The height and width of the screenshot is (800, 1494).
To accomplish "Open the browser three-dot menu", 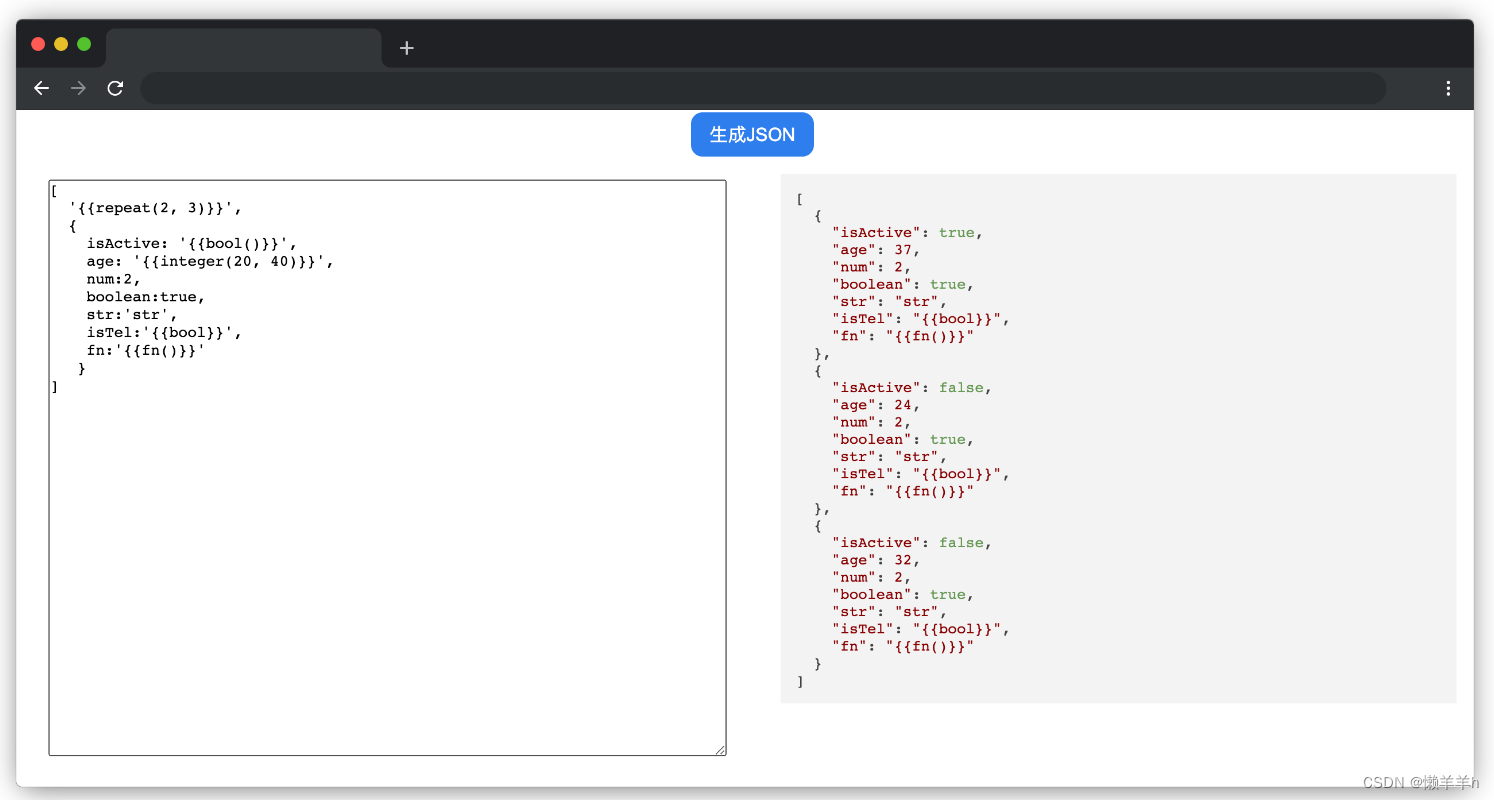I will pyautogui.click(x=1448, y=88).
